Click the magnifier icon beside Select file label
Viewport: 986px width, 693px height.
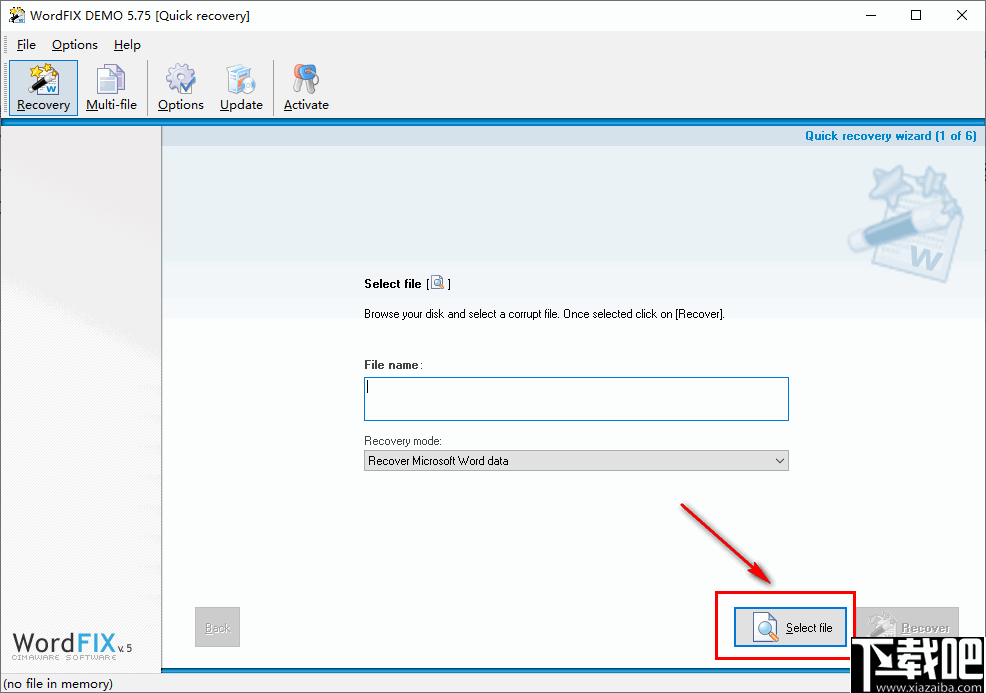pos(438,283)
